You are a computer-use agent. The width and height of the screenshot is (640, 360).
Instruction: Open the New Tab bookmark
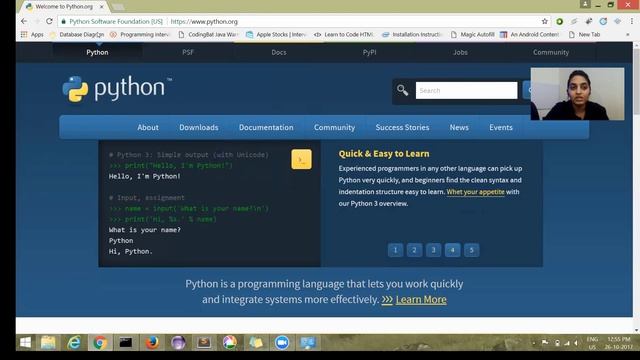[x=584, y=35]
